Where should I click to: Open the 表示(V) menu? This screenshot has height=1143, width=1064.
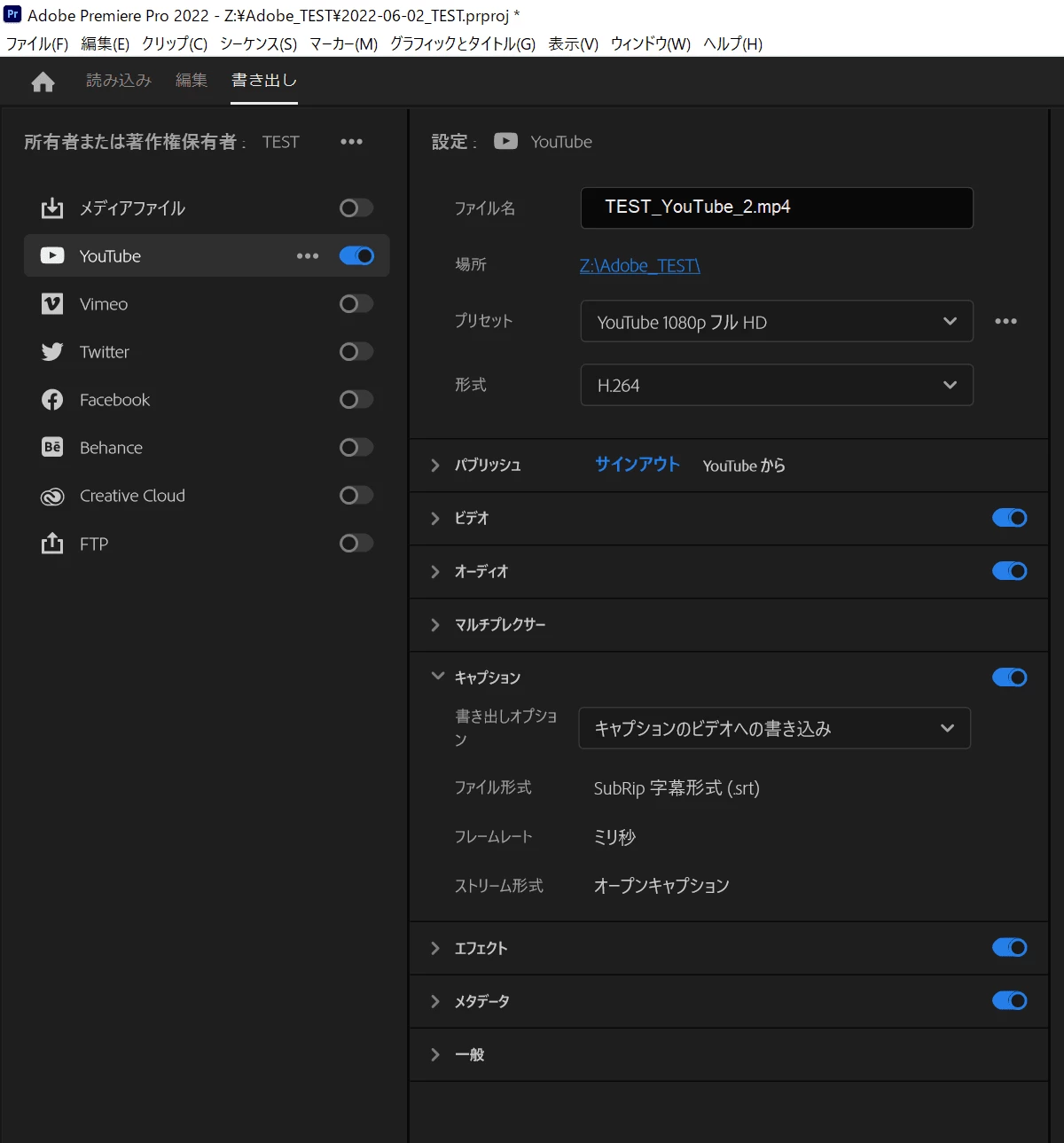click(573, 43)
